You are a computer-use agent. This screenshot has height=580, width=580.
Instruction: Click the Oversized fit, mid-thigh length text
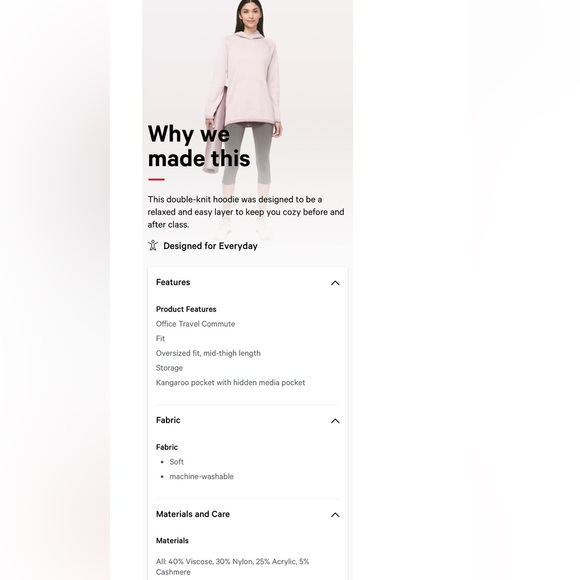(x=208, y=353)
